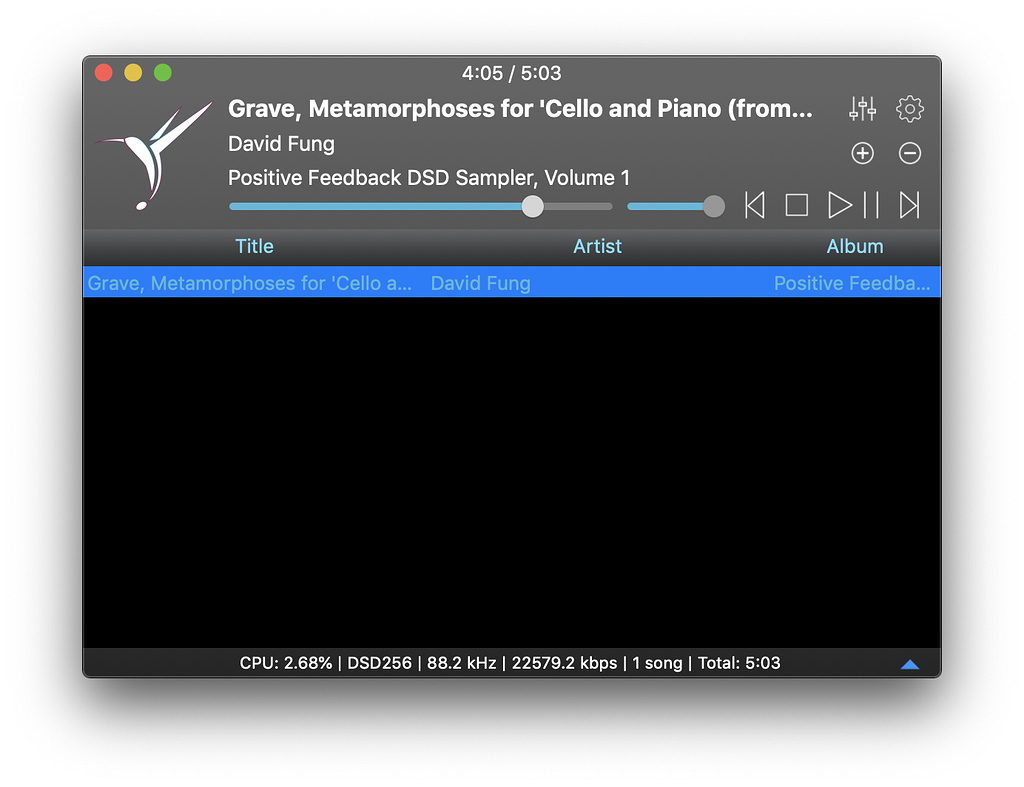Adjust the volume slider knob
The height and width of the screenshot is (787, 1024).
point(713,206)
